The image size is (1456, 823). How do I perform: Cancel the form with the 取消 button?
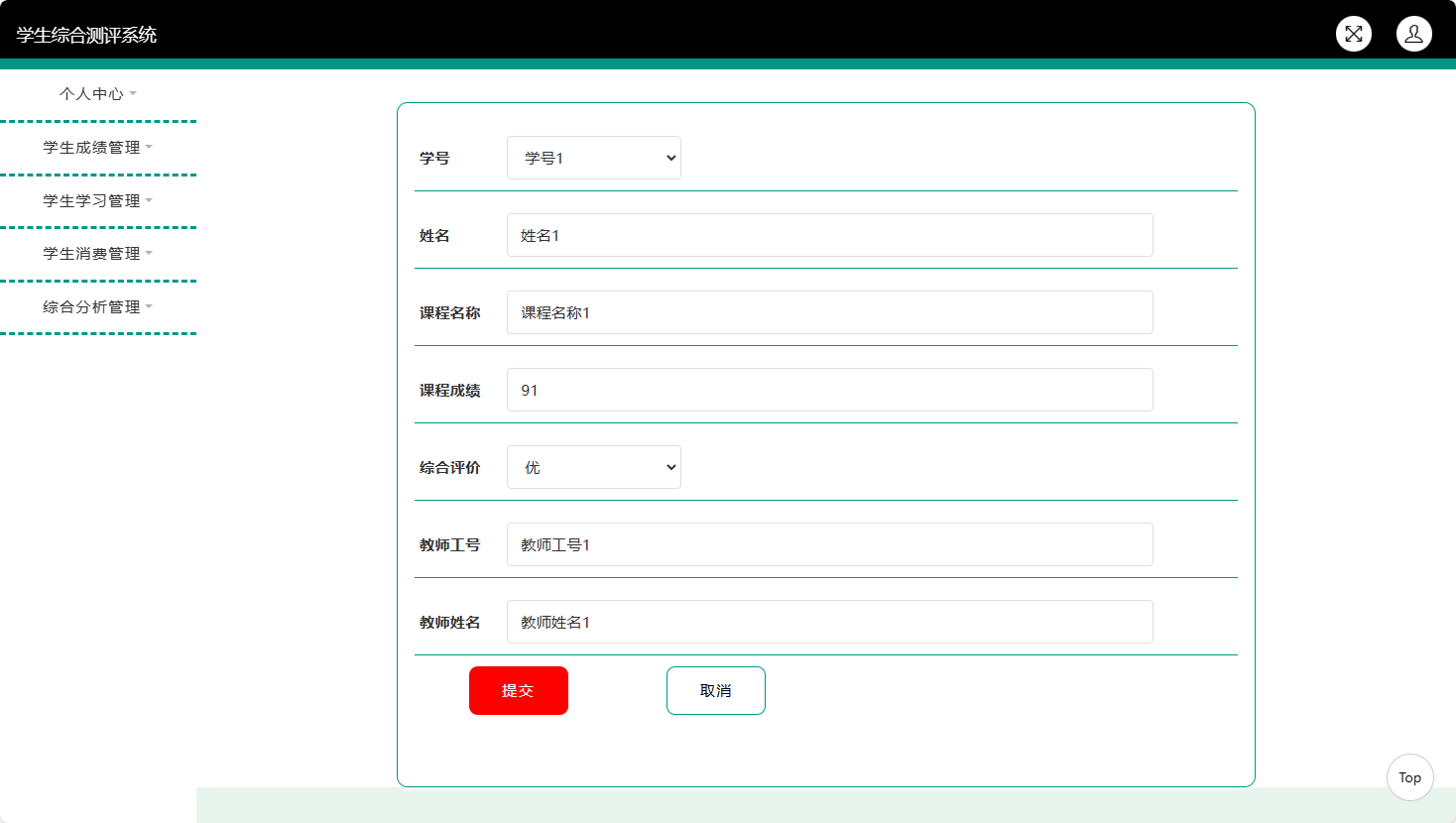pyautogui.click(x=715, y=690)
